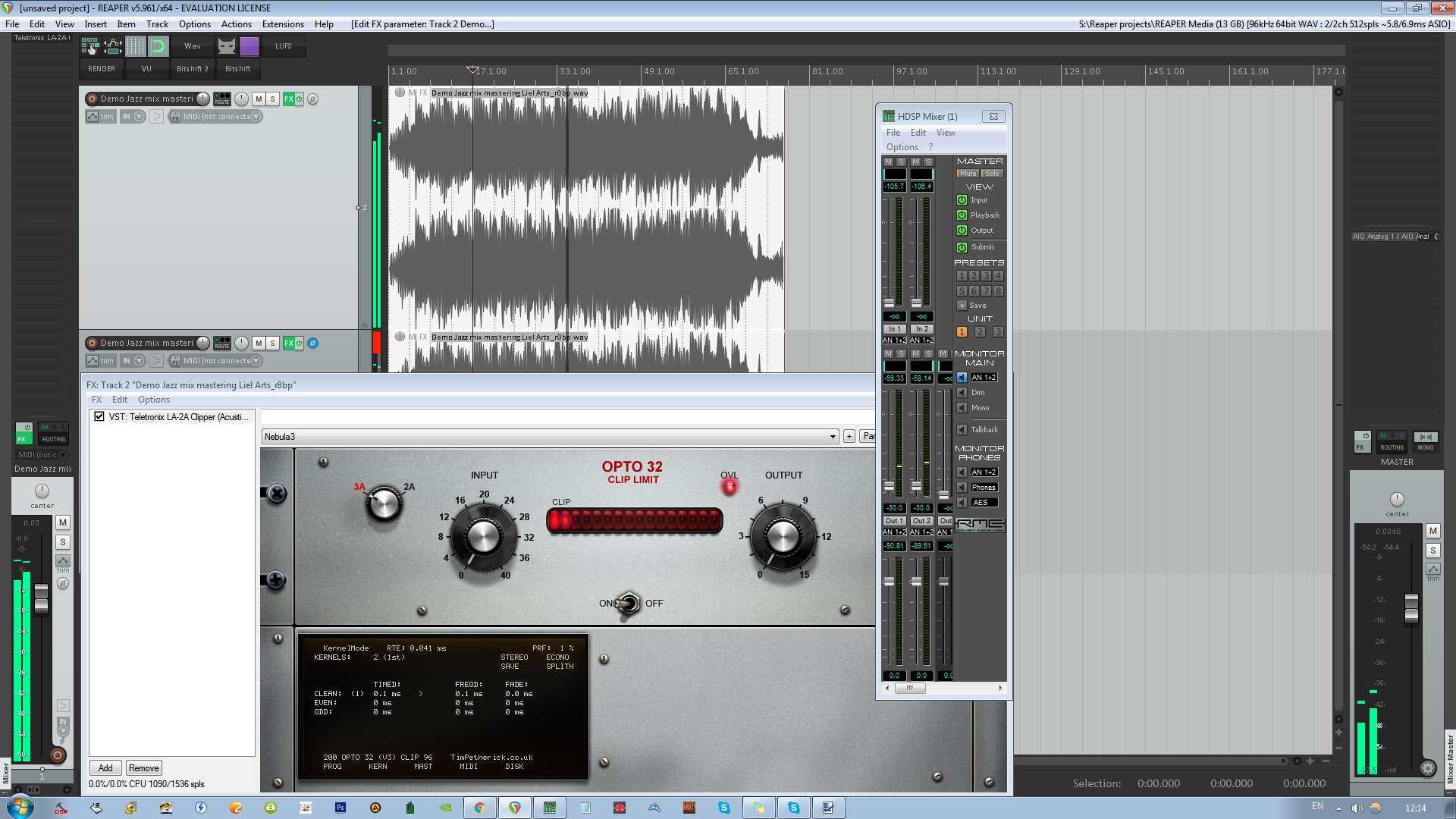Open the IN input dropdown on first track
Image resolution: width=1456 pixels, height=819 pixels.
coord(139,117)
